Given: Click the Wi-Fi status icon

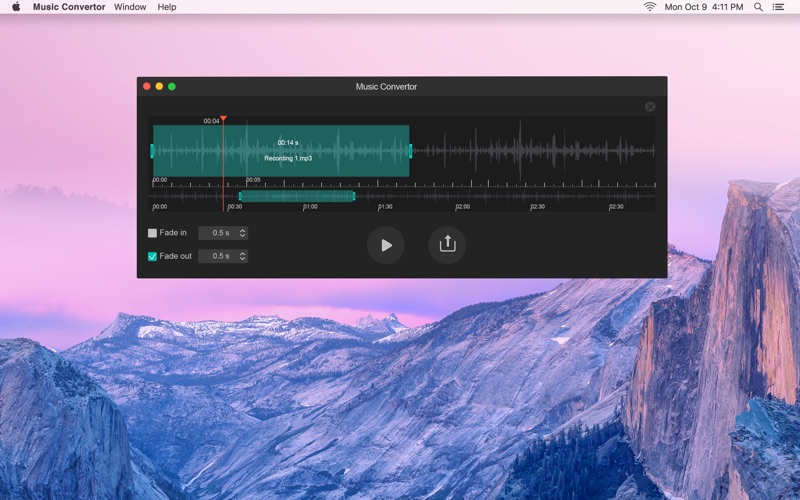Looking at the screenshot, I should click(649, 7).
